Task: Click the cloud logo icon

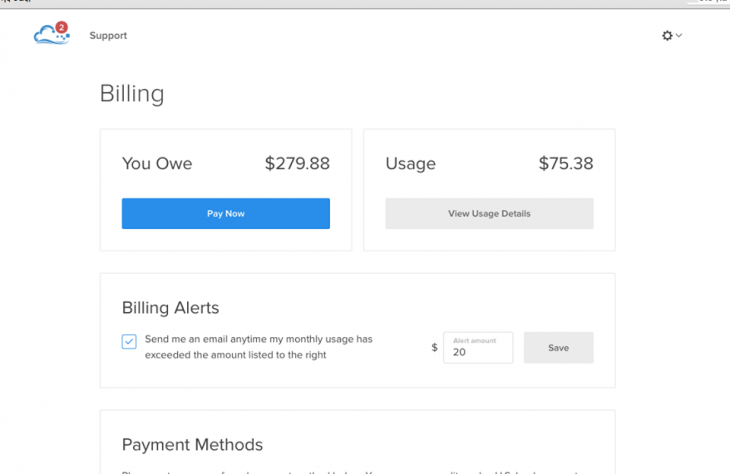Action: (51, 34)
